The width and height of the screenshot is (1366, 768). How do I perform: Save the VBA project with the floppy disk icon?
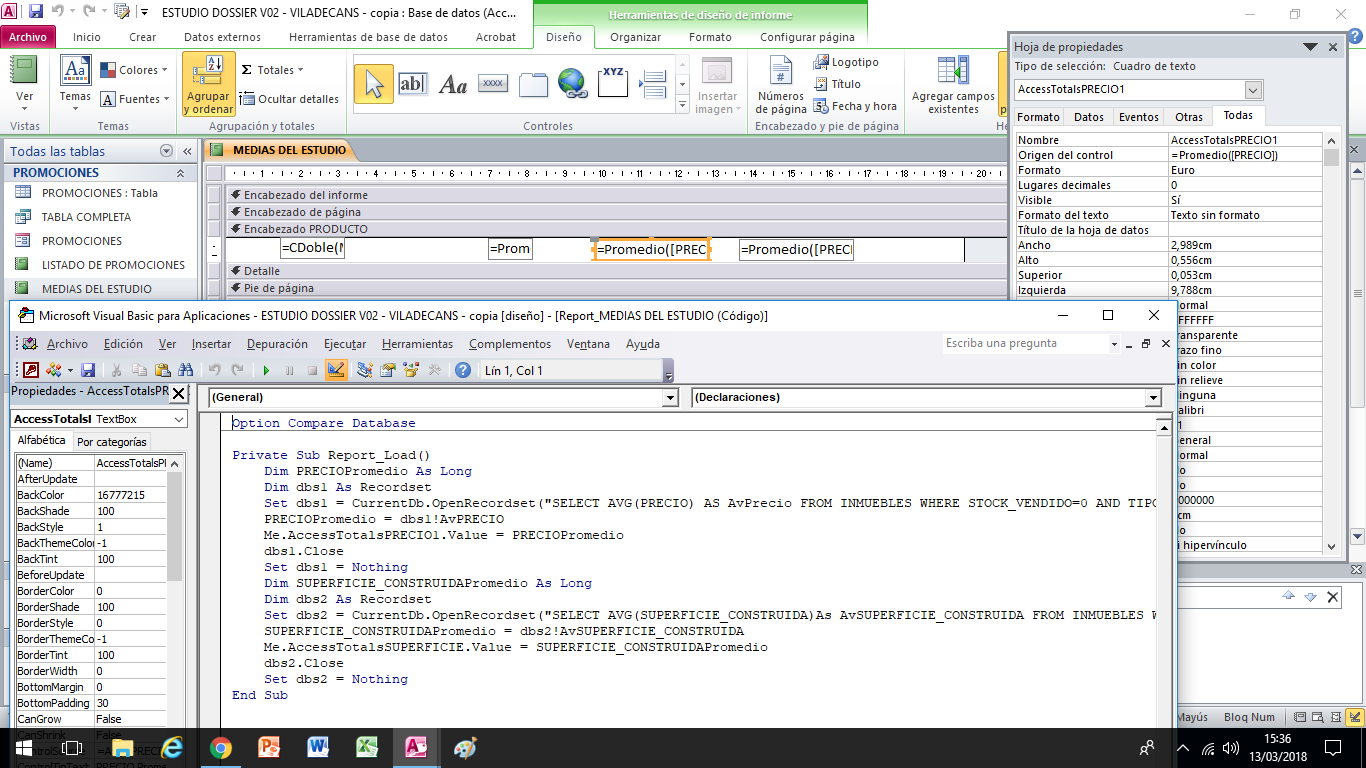click(x=88, y=370)
